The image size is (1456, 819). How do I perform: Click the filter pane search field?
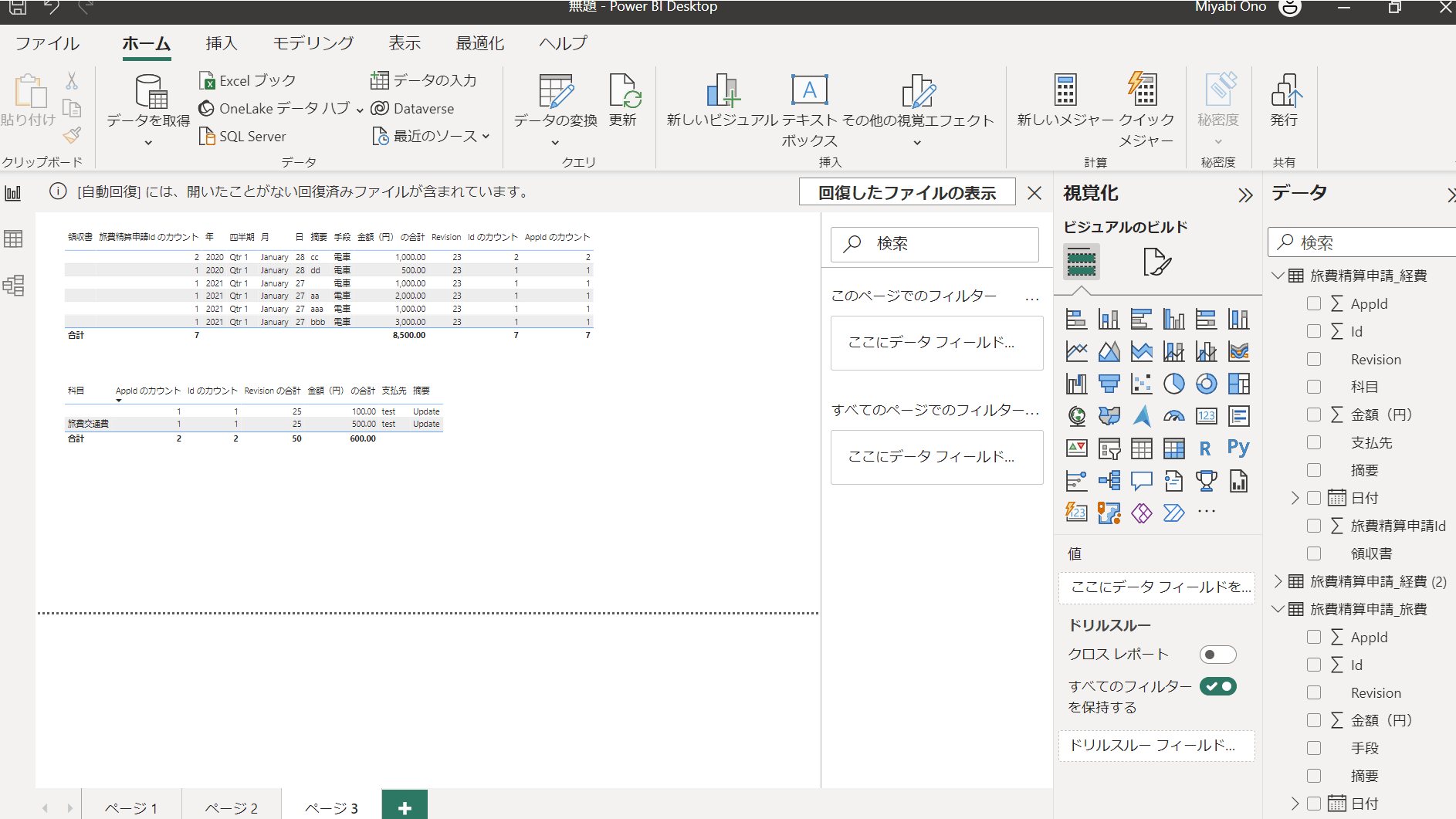tap(935, 244)
